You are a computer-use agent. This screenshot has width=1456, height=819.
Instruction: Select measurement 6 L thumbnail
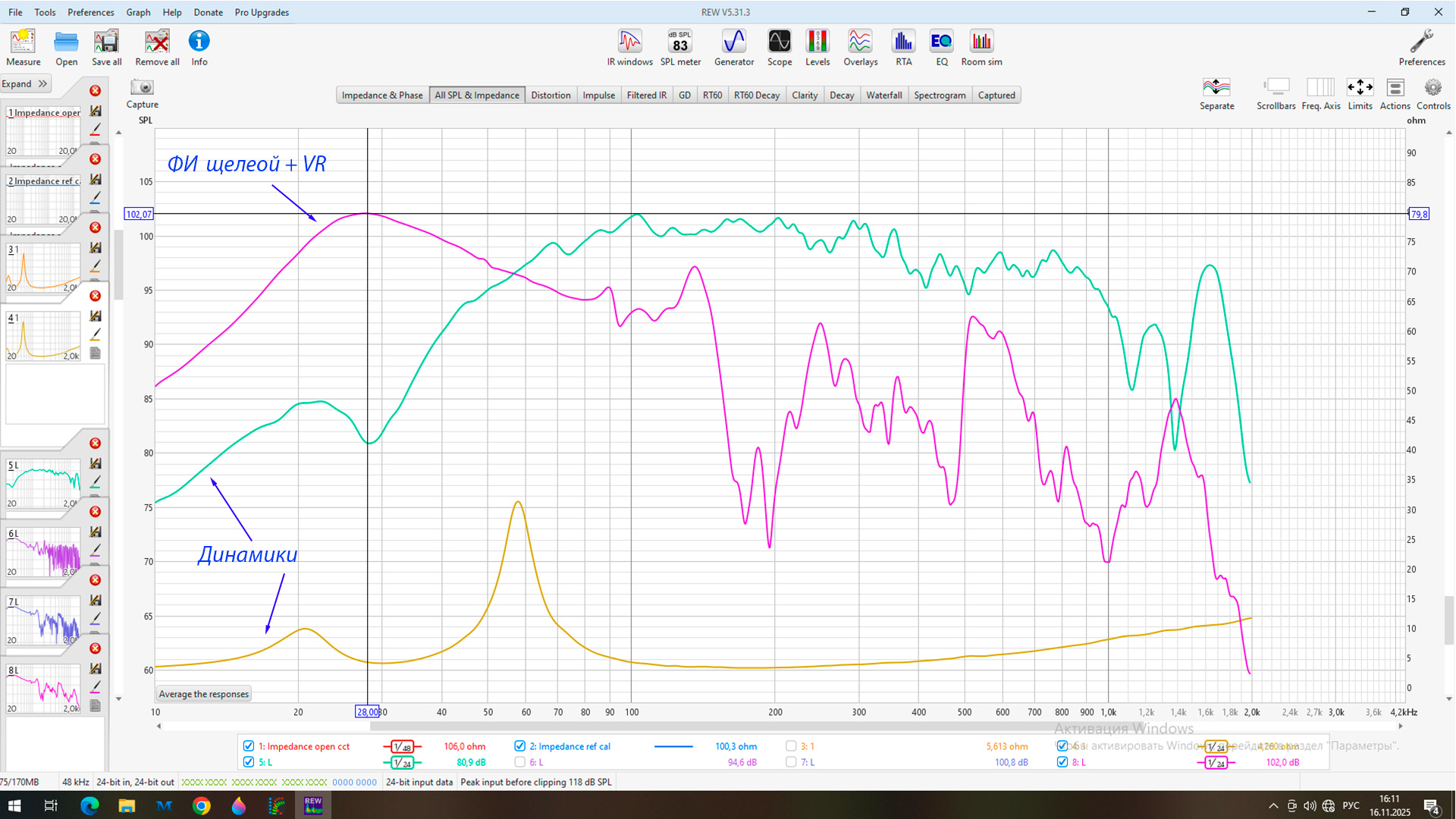[43, 551]
